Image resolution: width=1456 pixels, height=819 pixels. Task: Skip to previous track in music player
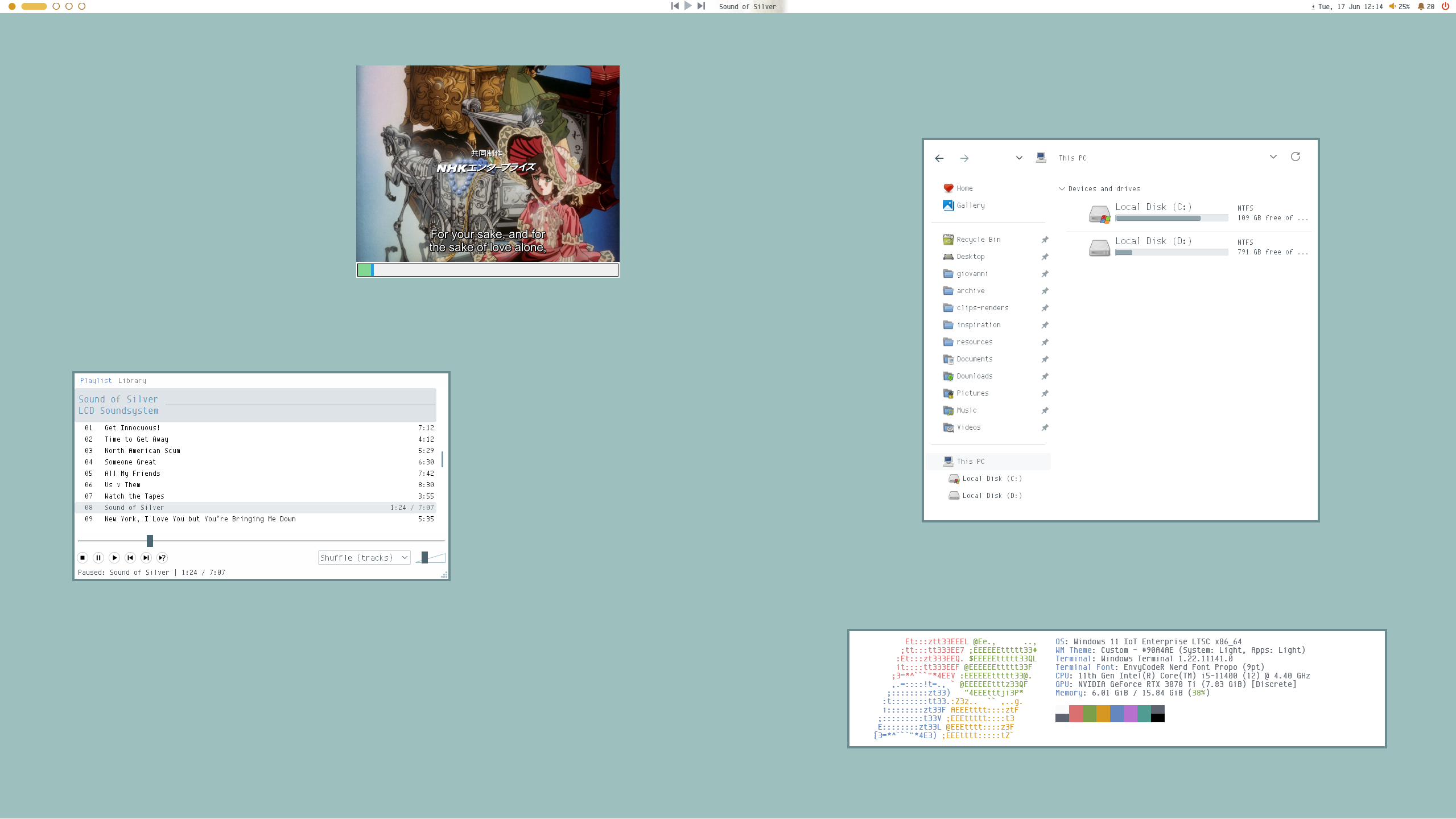[x=130, y=558]
